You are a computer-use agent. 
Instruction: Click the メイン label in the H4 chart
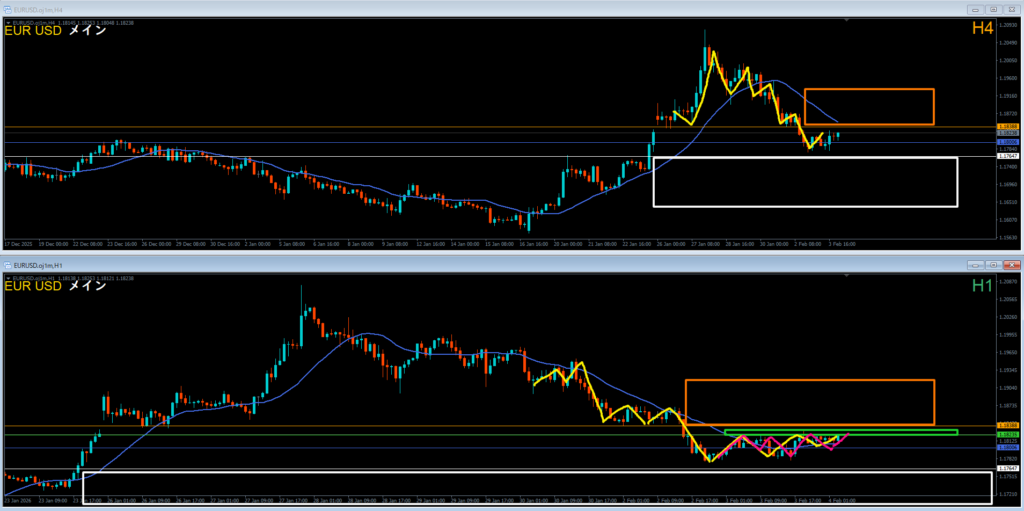click(87, 30)
